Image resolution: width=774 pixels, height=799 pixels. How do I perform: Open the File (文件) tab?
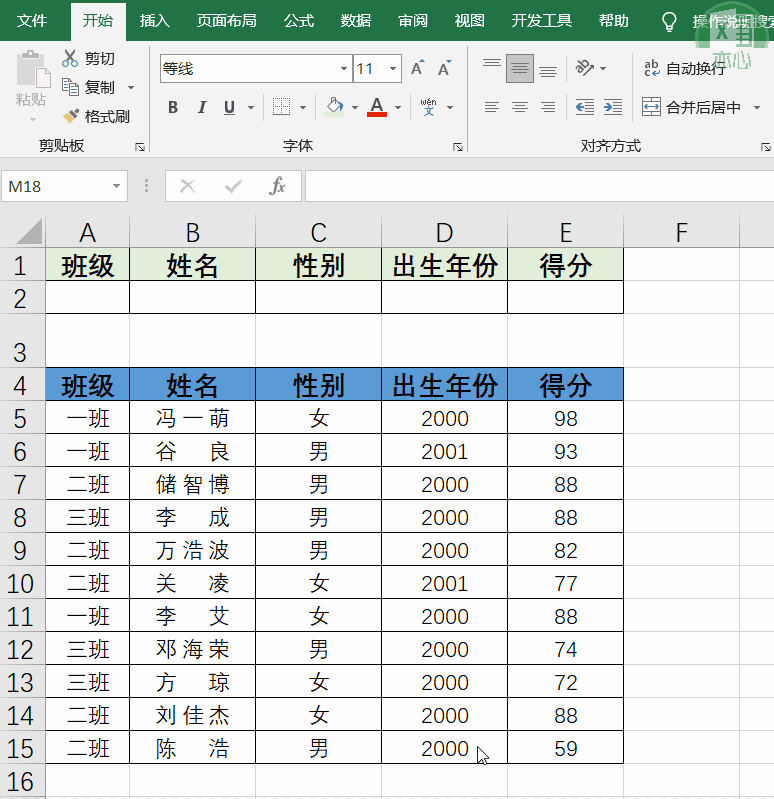pos(32,21)
